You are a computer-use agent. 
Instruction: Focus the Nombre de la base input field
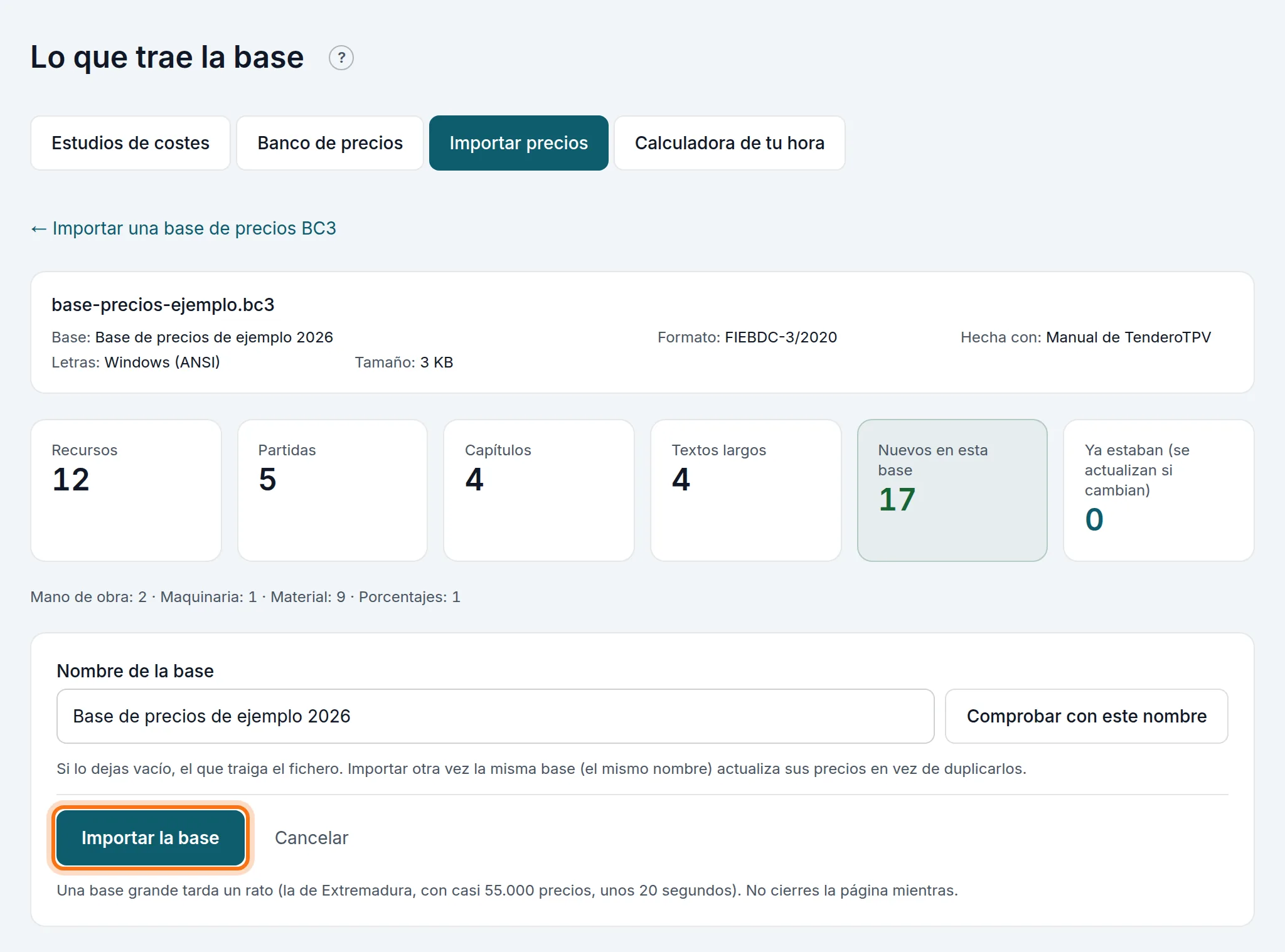click(495, 716)
